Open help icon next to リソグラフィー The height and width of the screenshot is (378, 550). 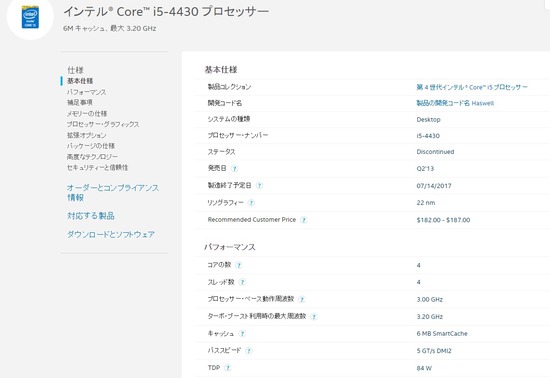[x=251, y=203]
